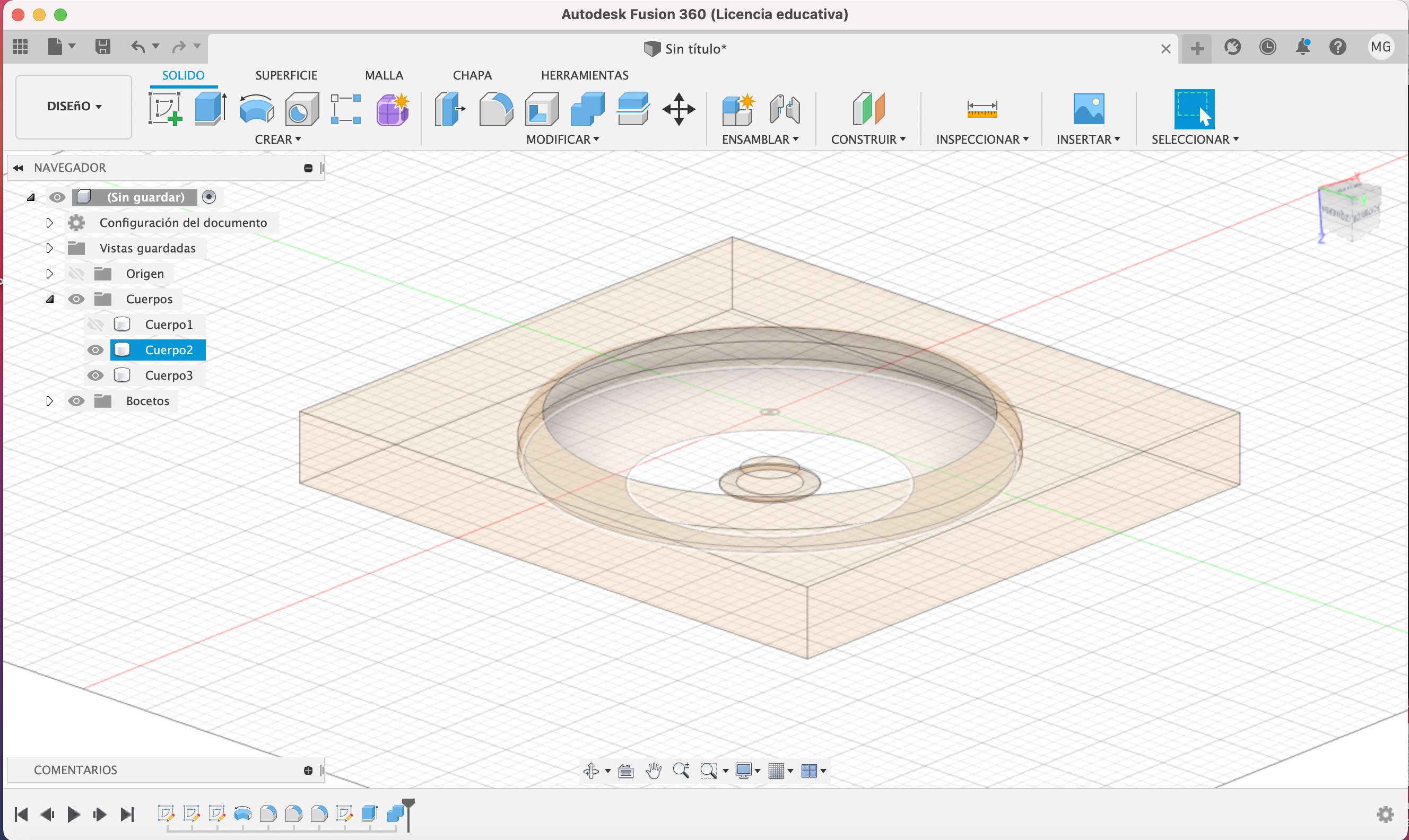Click the Offset Face tool icon
The image size is (1409, 840).
point(633,109)
